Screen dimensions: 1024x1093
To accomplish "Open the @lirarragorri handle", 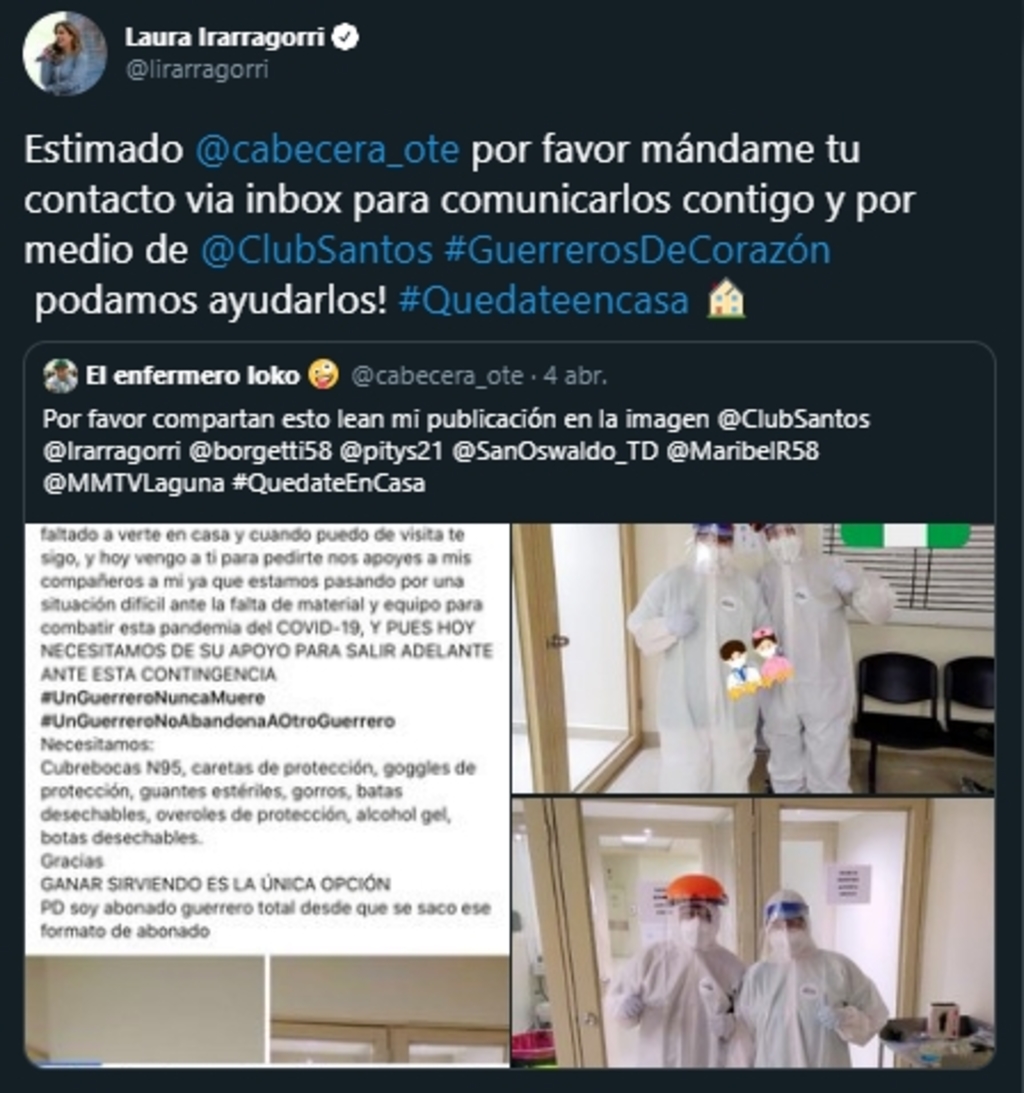I will (197, 70).
